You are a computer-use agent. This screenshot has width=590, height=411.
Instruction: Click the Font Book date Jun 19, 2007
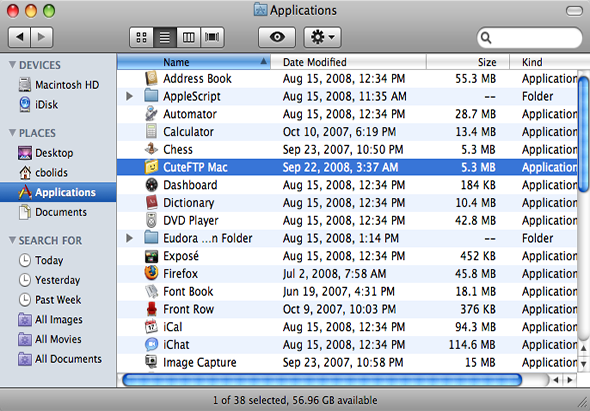click(x=339, y=291)
